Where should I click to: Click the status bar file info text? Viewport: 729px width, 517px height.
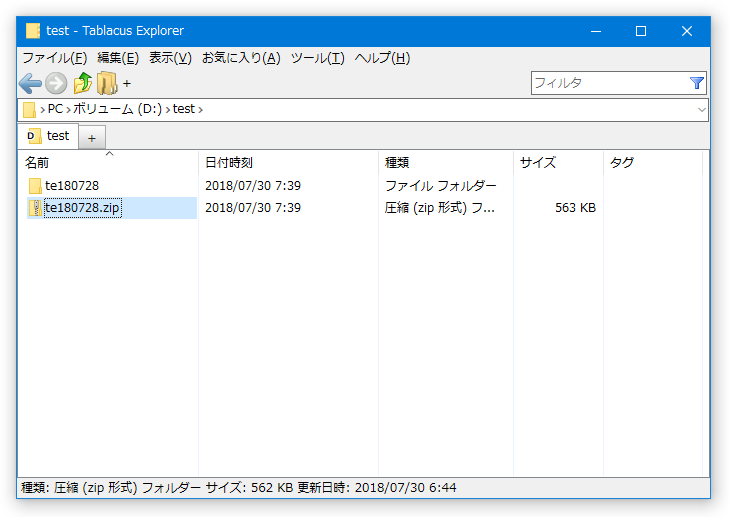click(239, 488)
